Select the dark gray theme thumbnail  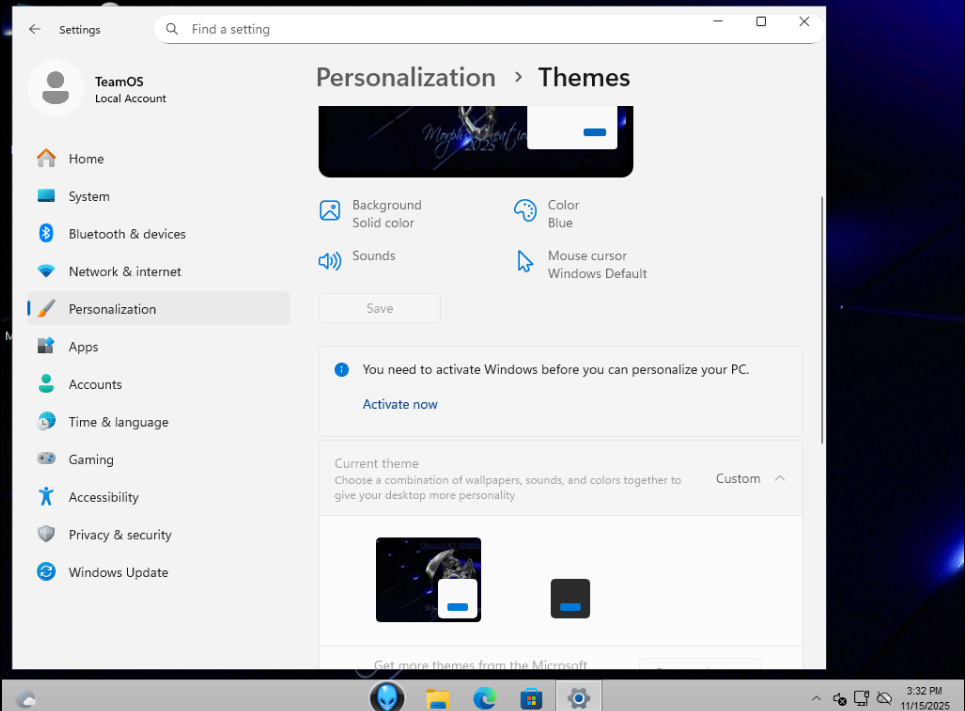570,598
